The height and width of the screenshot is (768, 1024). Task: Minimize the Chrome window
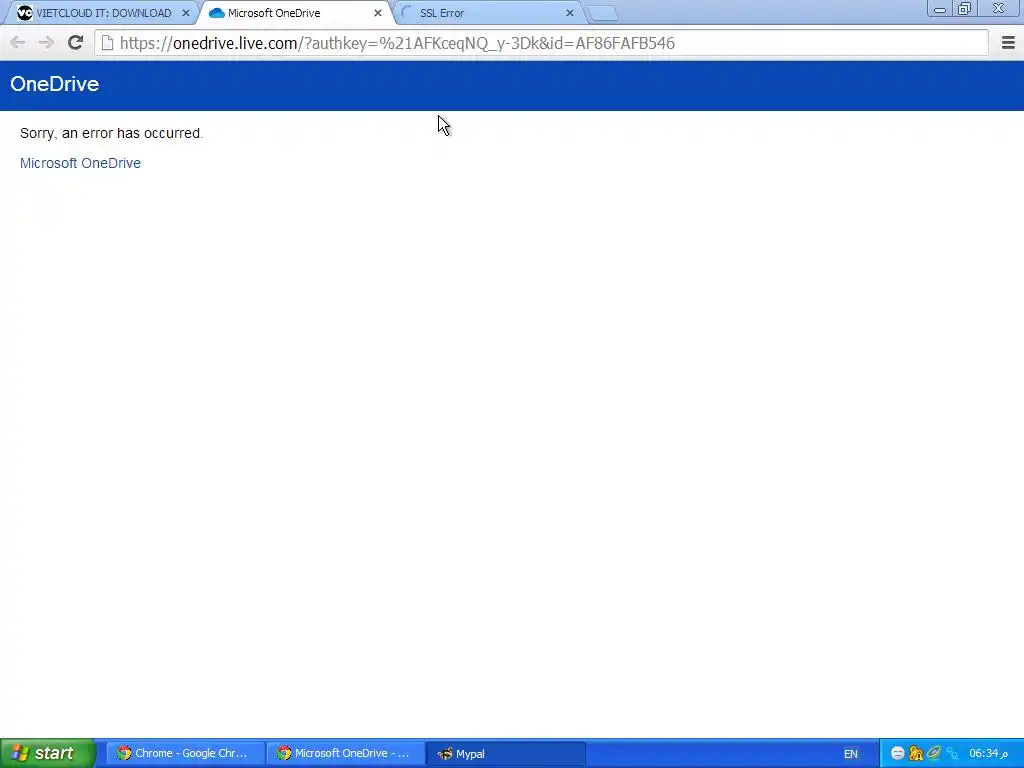[x=940, y=9]
